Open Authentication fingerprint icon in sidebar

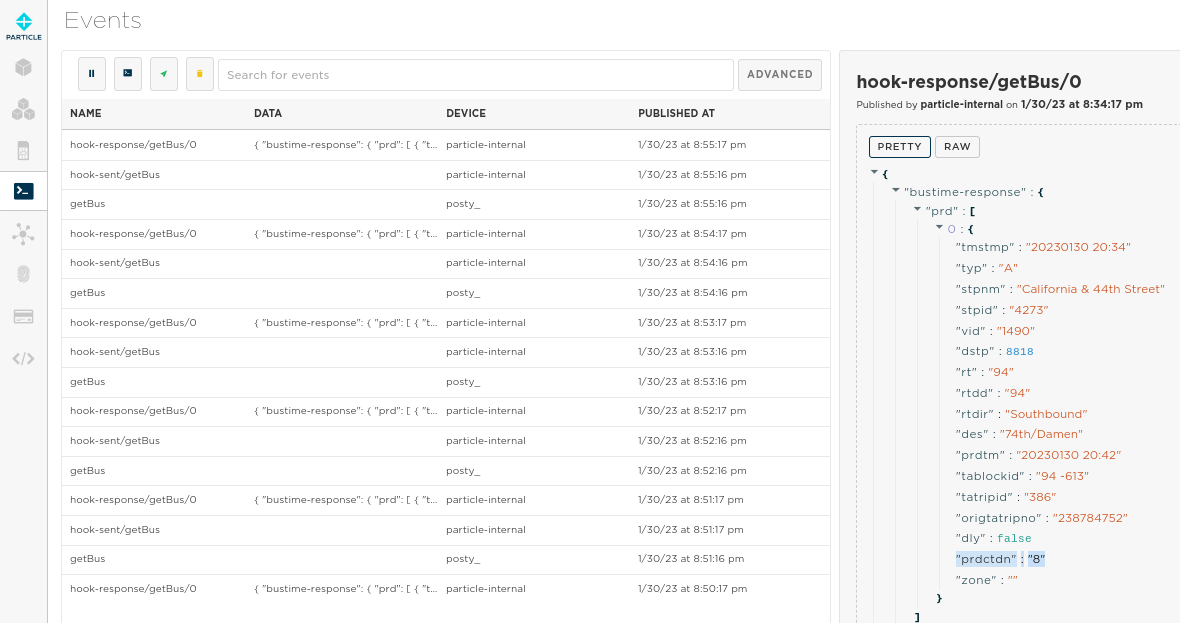(x=23, y=274)
